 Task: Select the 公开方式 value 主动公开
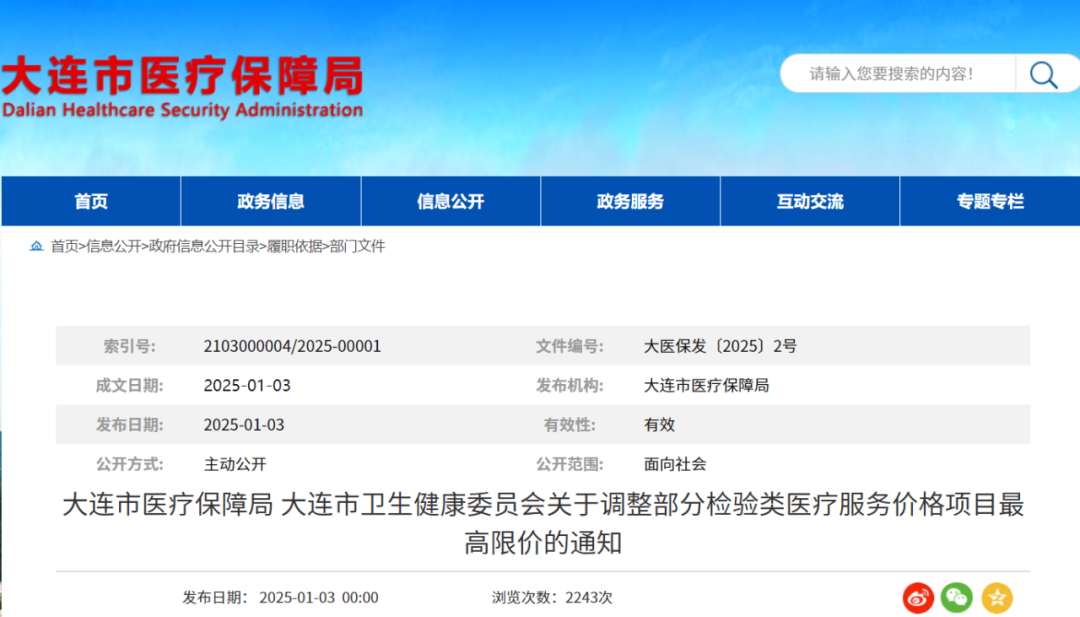click(x=235, y=464)
